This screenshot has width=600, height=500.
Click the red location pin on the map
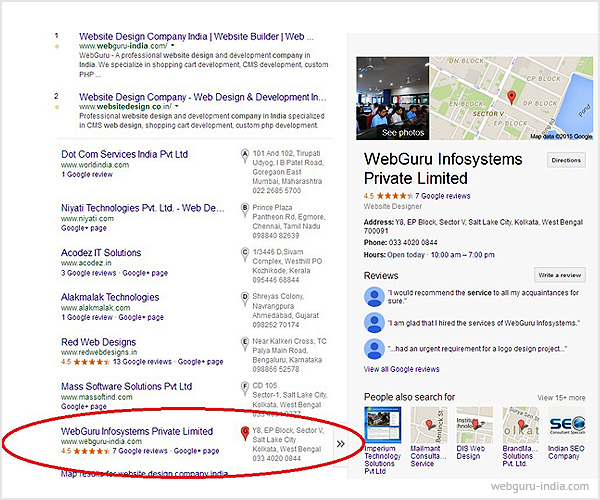(511, 97)
